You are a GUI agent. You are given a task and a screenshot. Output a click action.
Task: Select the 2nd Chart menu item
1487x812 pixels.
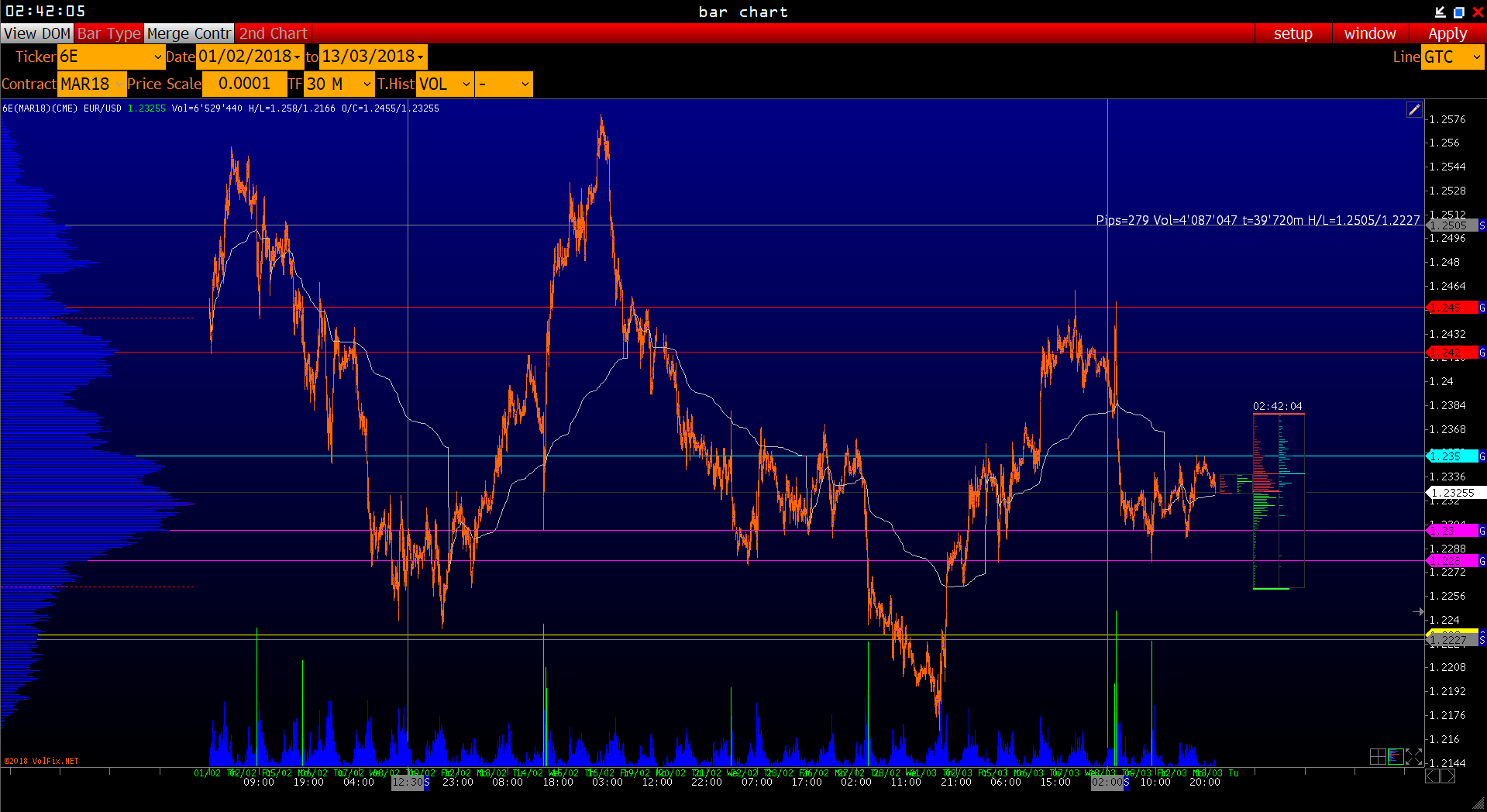coord(273,33)
